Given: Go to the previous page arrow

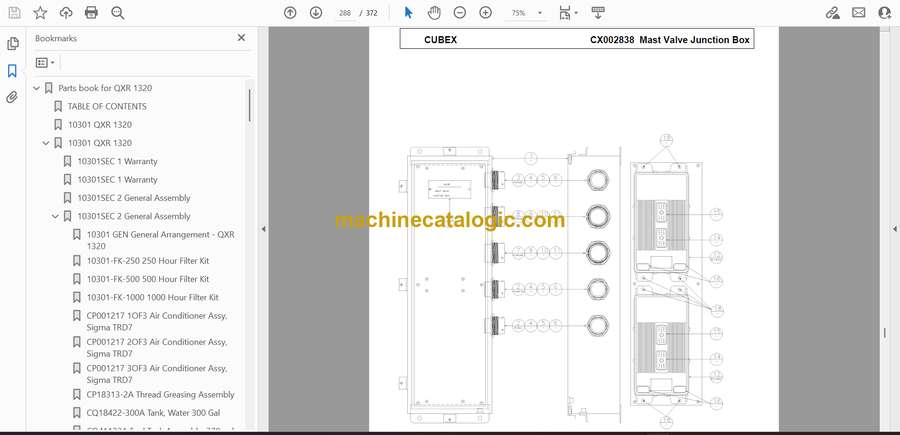Looking at the screenshot, I should click(x=290, y=13).
